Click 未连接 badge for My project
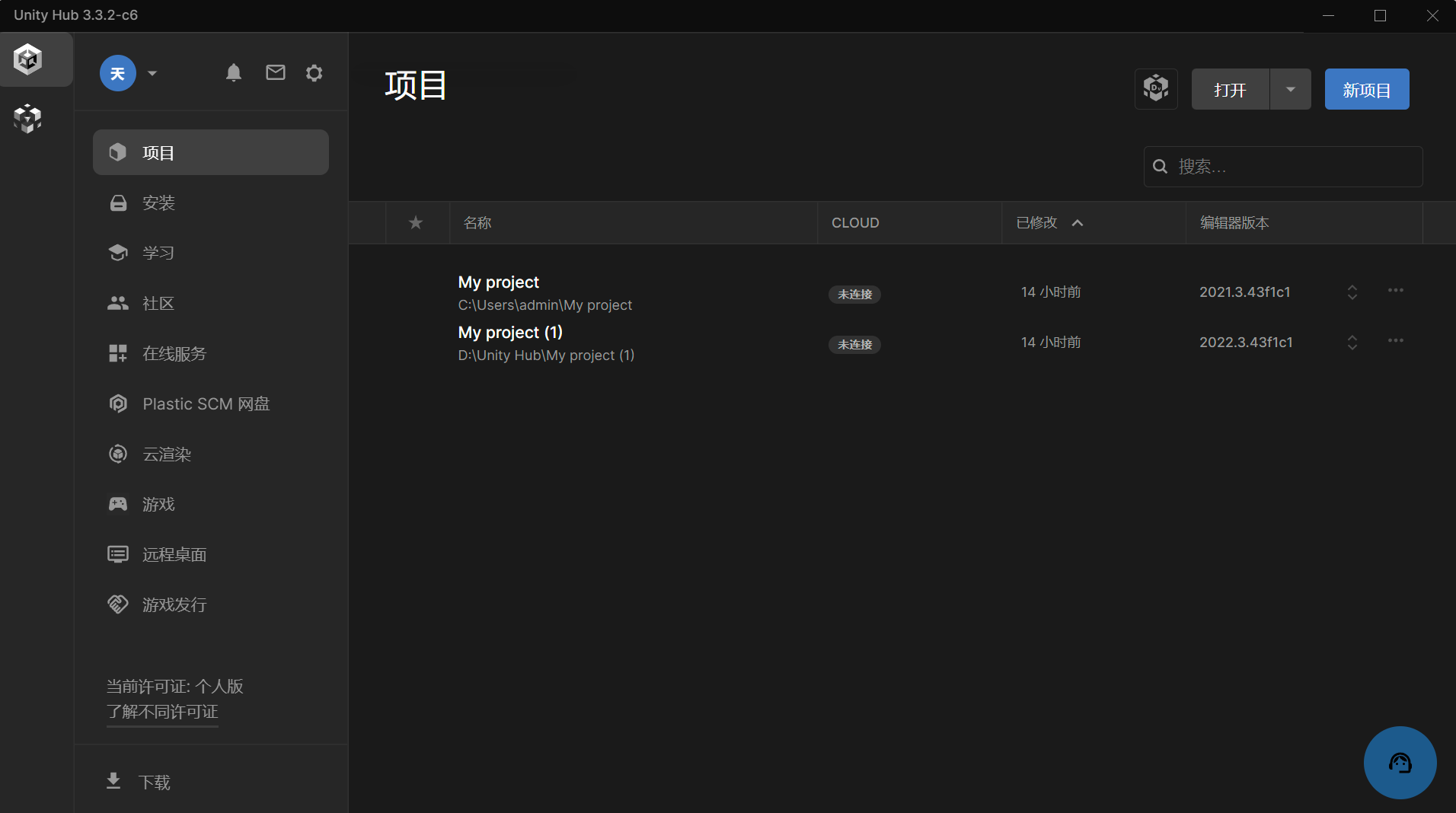This screenshot has height=813, width=1456. click(854, 295)
